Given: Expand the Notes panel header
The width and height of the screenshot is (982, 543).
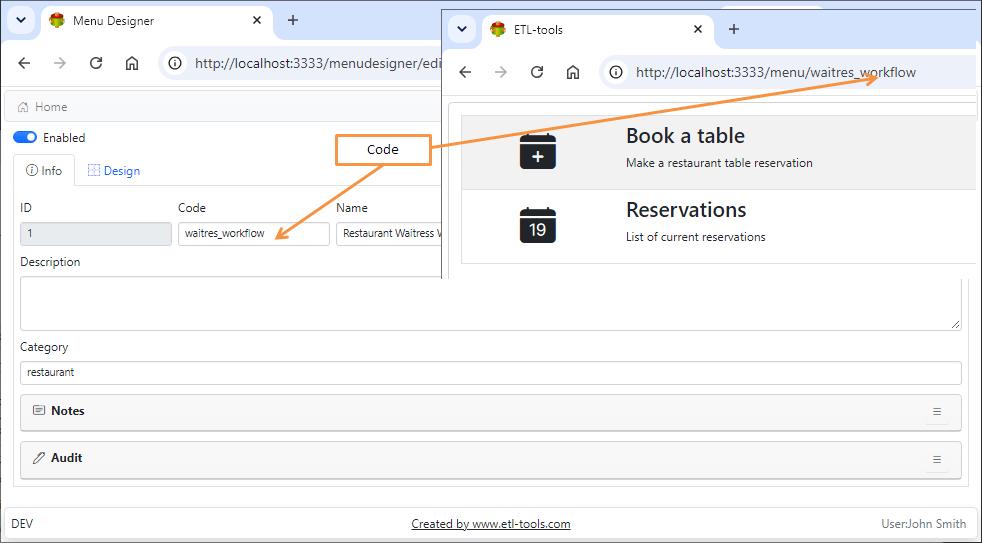Looking at the screenshot, I should [490, 411].
